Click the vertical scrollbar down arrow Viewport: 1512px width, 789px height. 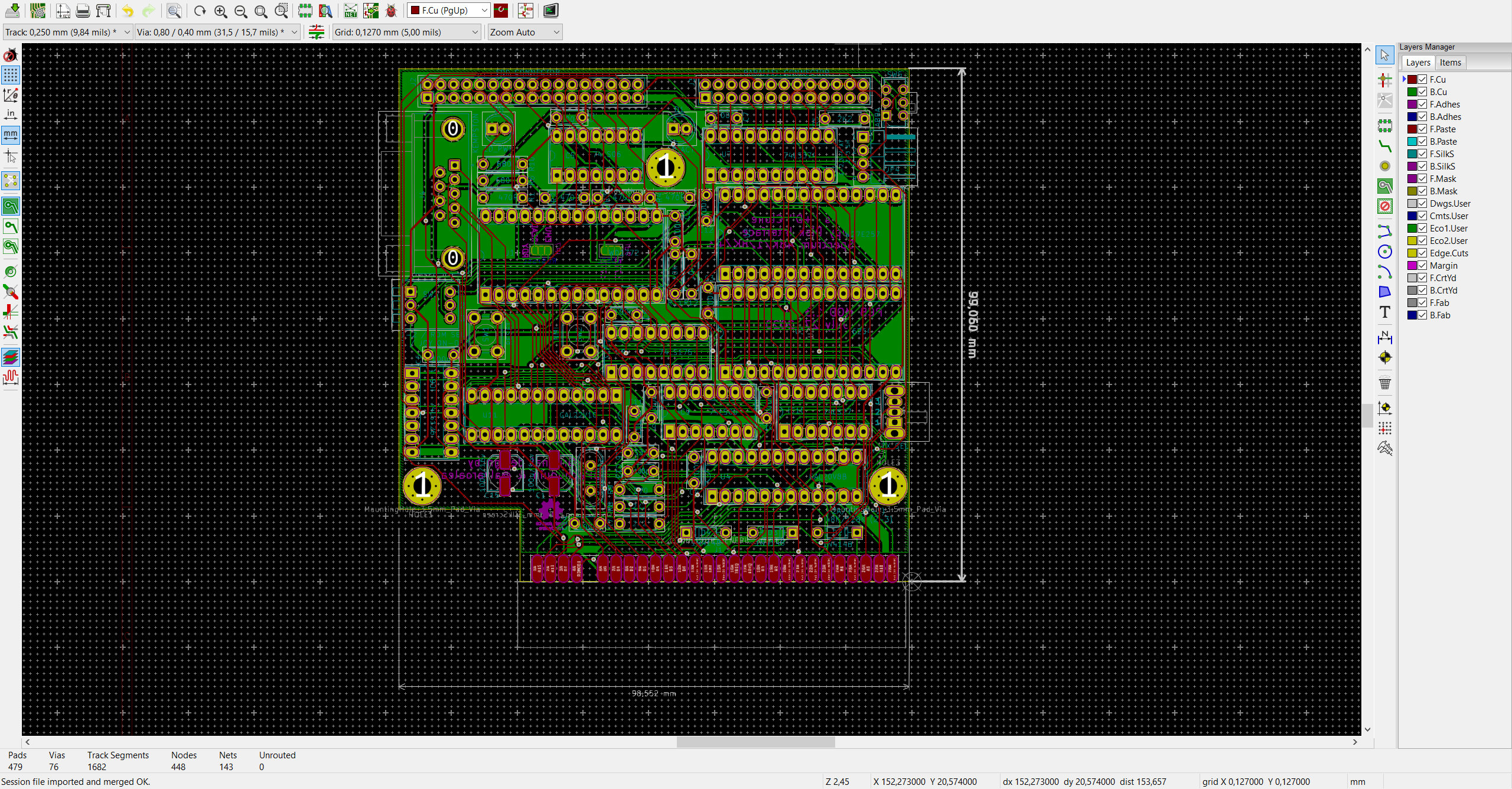(x=1367, y=729)
